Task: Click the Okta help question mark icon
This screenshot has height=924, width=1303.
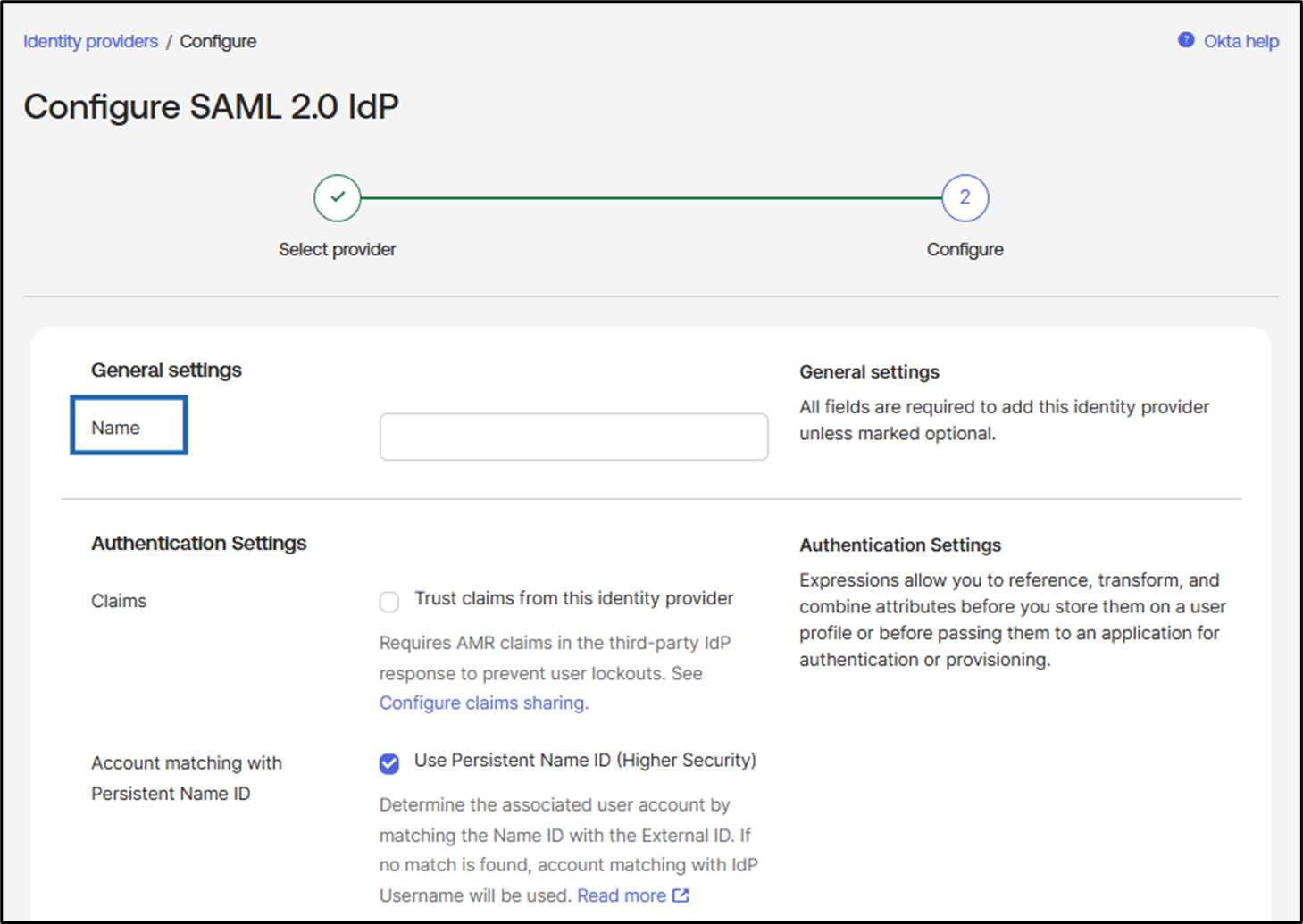Action: pyautogui.click(x=1186, y=40)
